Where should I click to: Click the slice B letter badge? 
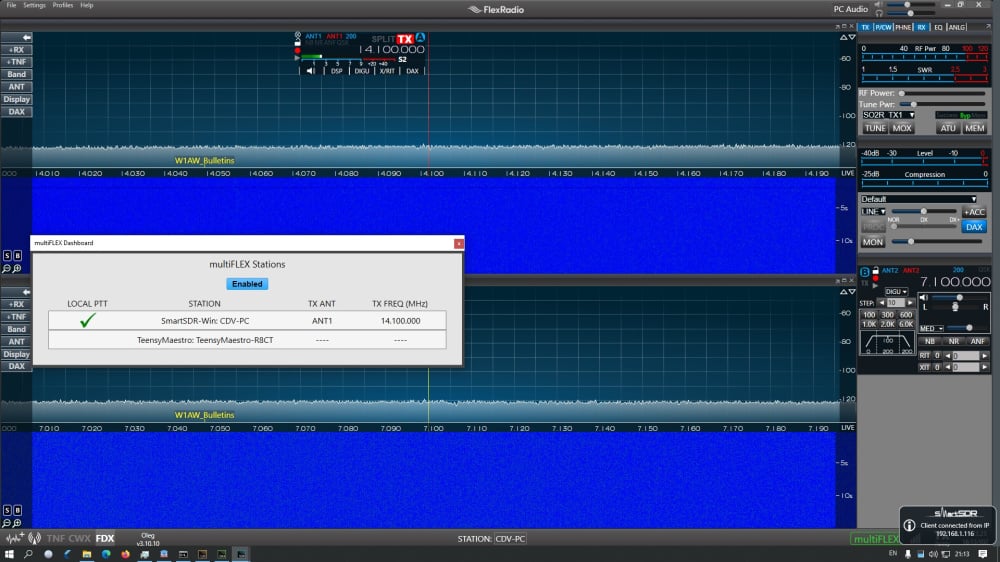coord(864,272)
